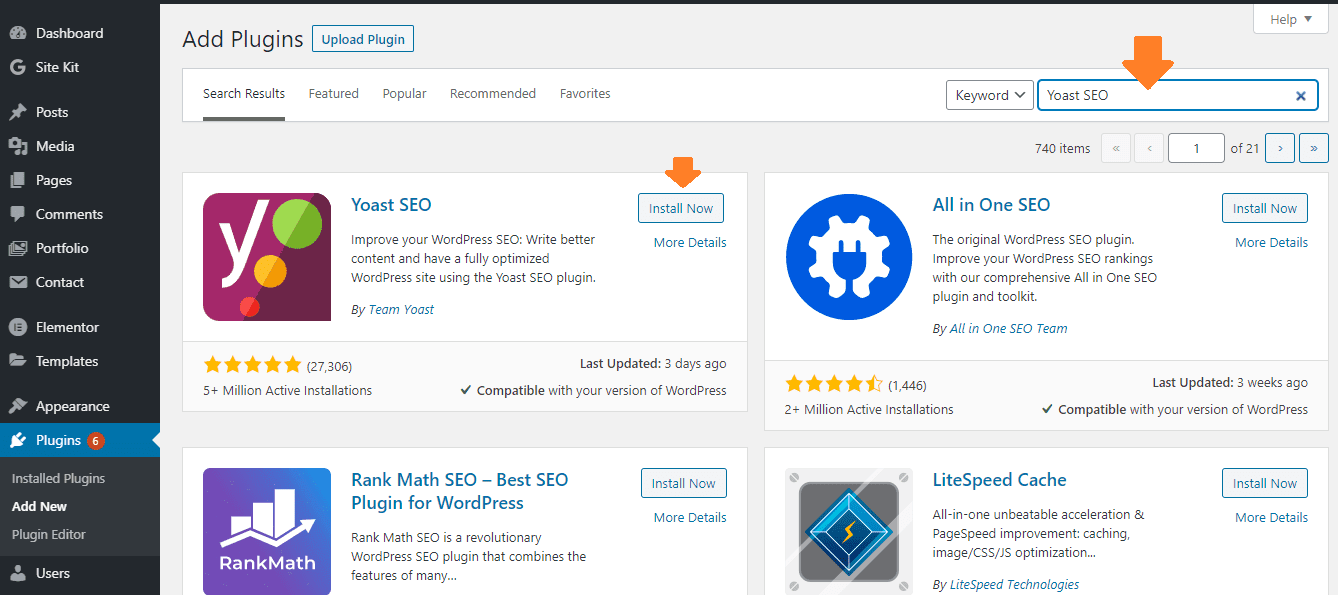Click the 'Add Plugins' page heading
The height and width of the screenshot is (595, 1338).
(242, 40)
